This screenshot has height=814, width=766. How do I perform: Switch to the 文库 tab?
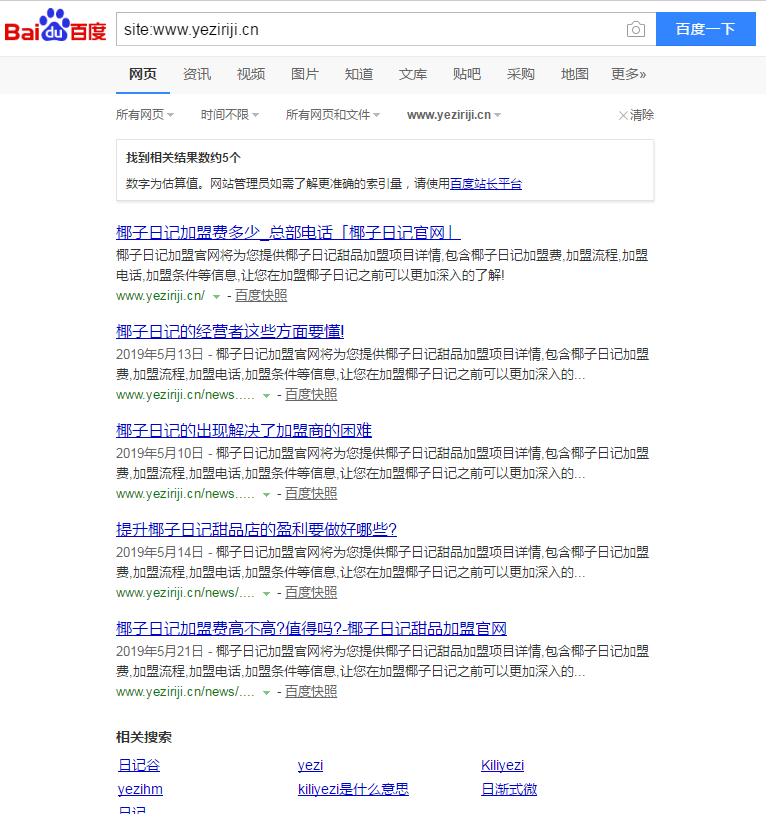click(413, 74)
